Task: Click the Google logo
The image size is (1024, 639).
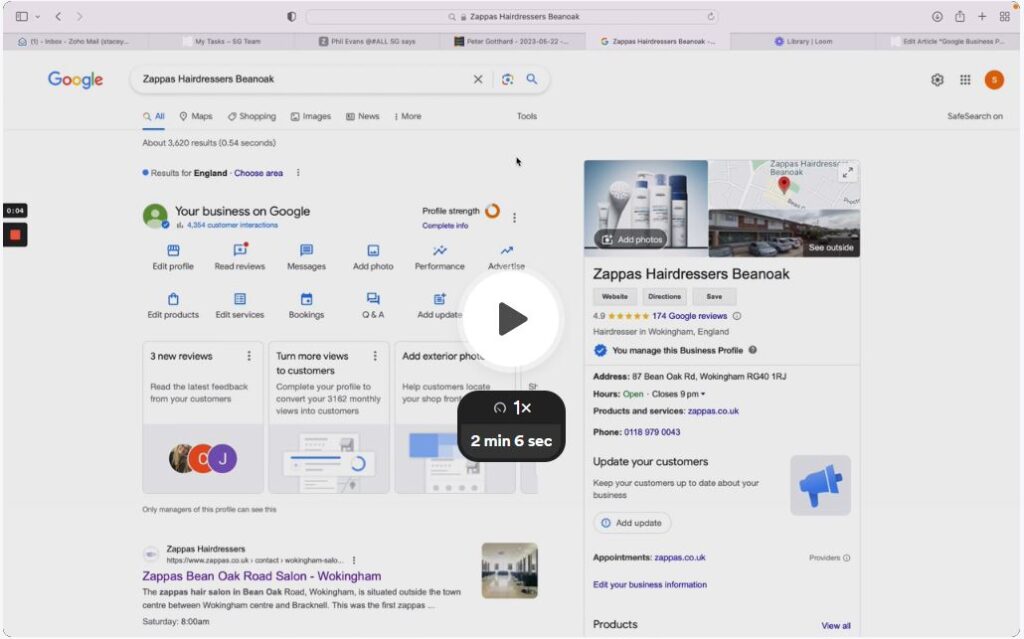Action: (x=75, y=80)
